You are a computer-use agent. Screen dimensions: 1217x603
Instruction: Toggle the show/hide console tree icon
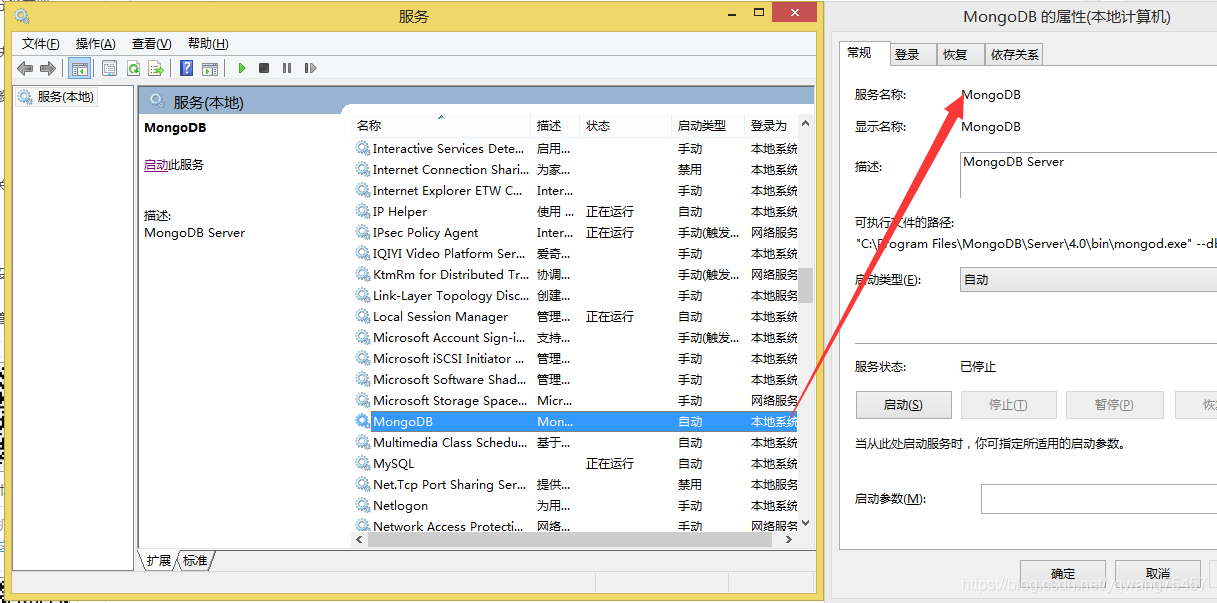point(79,68)
